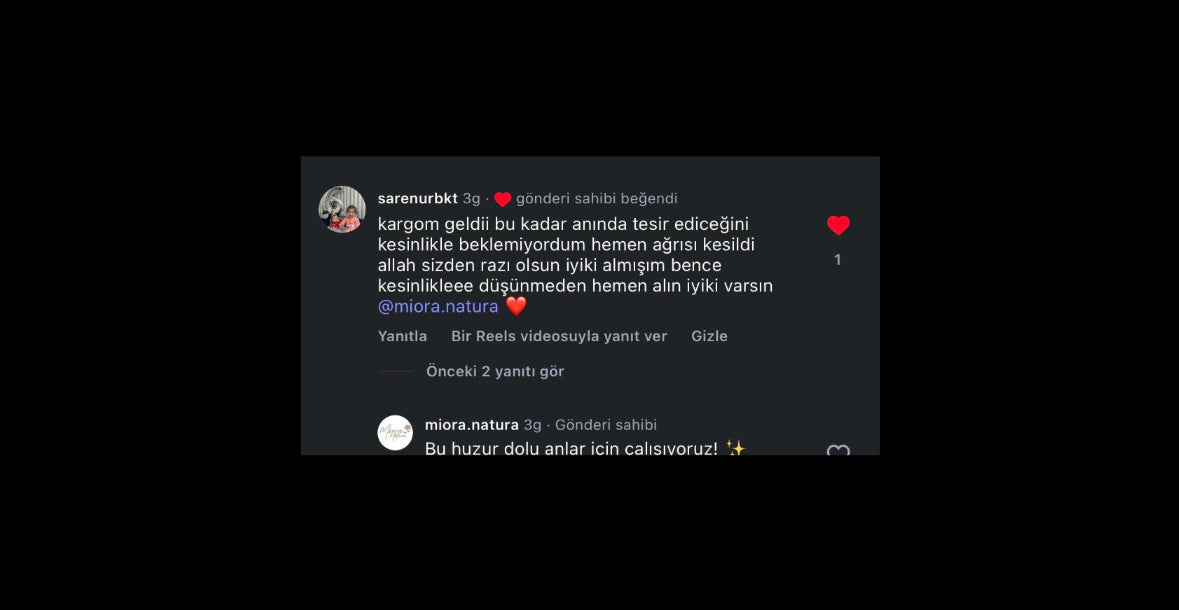The width and height of the screenshot is (1179, 610).
Task: Like miora.natura's reply with heart outline
Action: point(838,450)
